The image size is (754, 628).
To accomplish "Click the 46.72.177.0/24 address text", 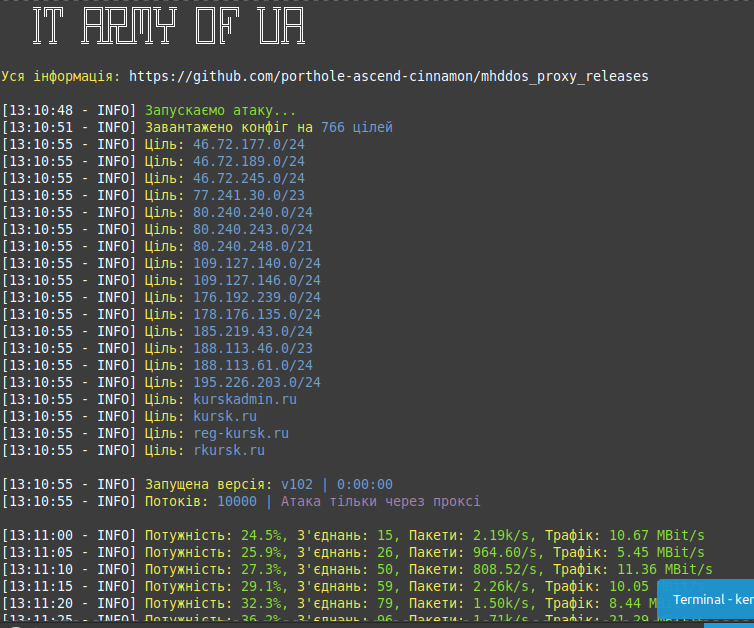I will [x=249, y=144].
